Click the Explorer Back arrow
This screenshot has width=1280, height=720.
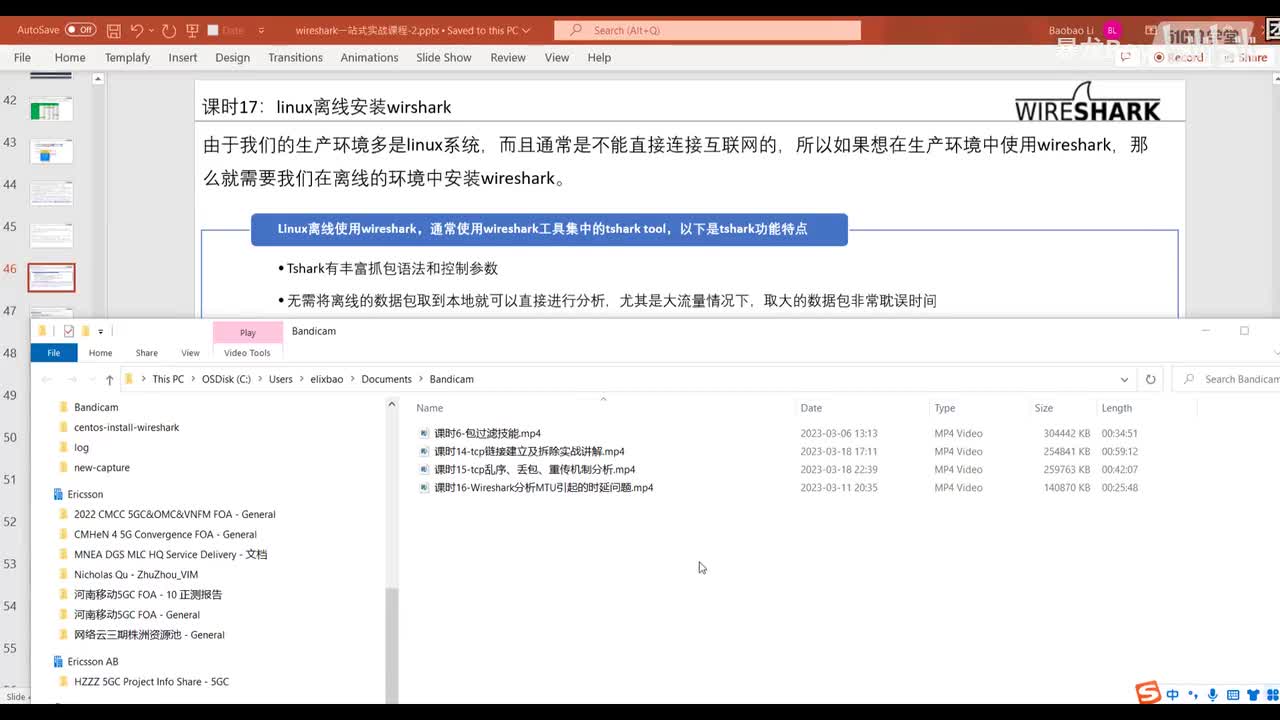(x=47, y=380)
